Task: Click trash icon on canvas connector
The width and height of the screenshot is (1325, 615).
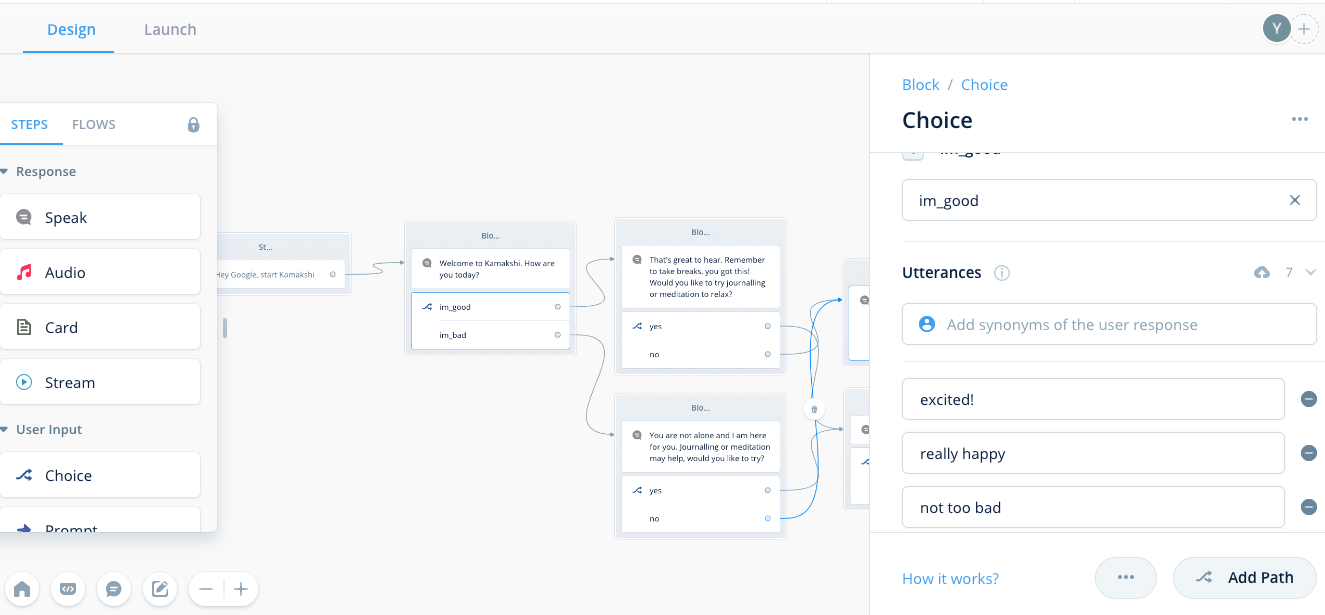Action: point(814,408)
